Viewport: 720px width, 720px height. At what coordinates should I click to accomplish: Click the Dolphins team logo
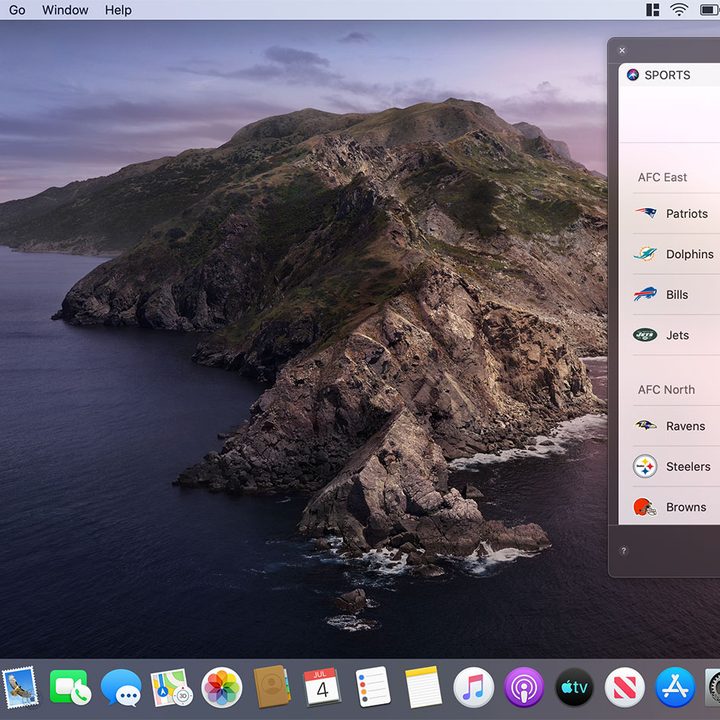tap(645, 253)
